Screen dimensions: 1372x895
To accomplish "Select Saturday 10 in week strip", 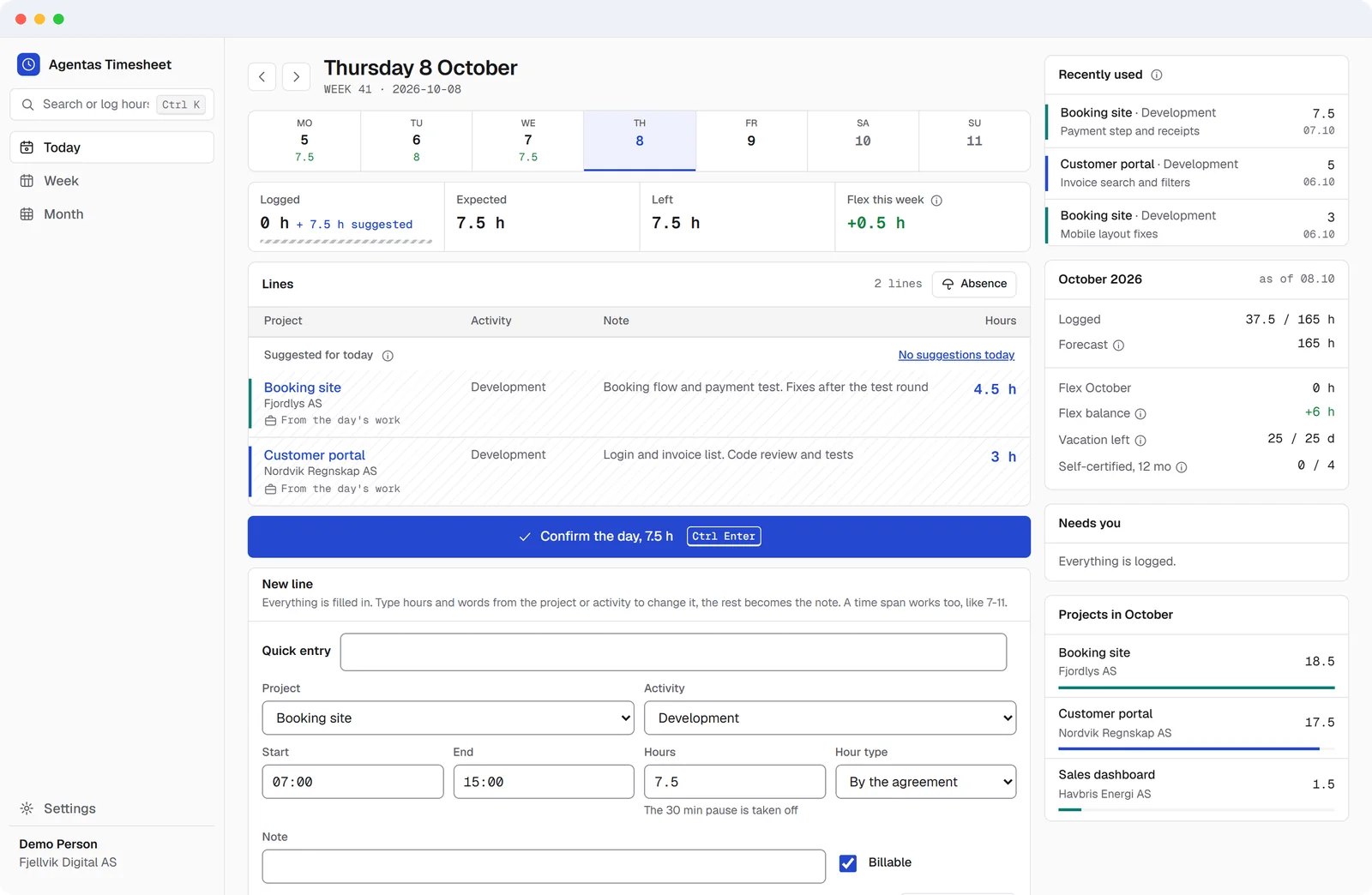I will 863,141.
